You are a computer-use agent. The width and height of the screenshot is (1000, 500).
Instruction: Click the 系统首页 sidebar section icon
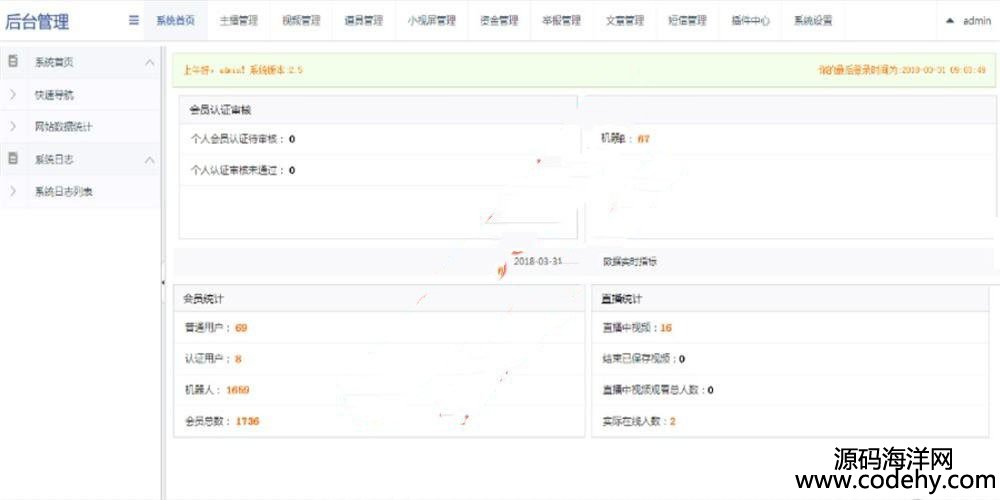(13, 62)
